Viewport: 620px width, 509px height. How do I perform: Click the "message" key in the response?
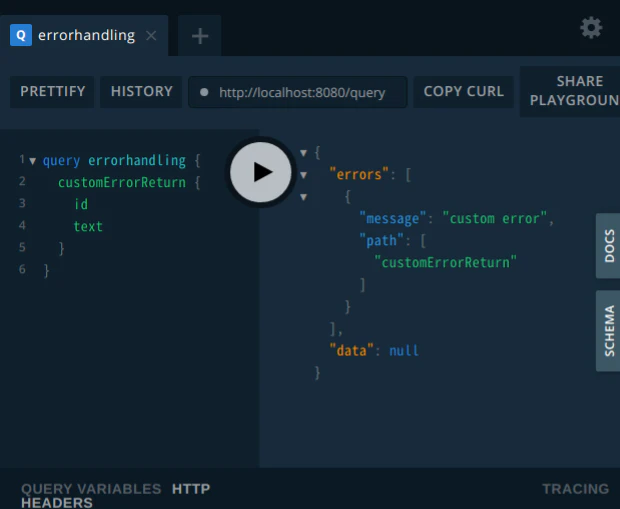(392, 219)
